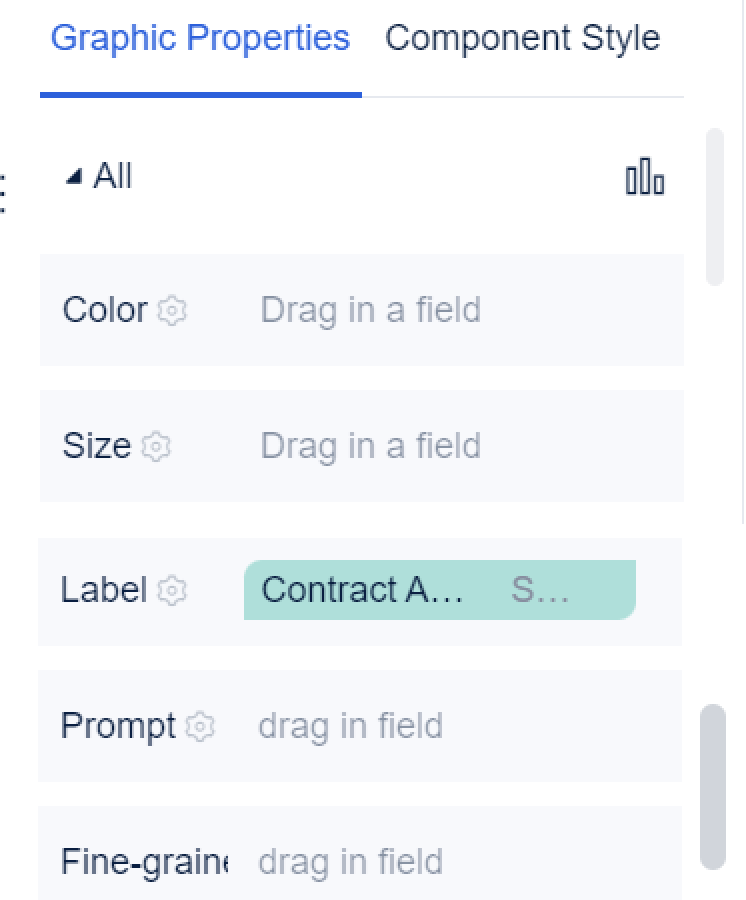Viewport: 746px width, 900px height.
Task: Open the Label settings gear
Action: pyautogui.click(x=173, y=590)
